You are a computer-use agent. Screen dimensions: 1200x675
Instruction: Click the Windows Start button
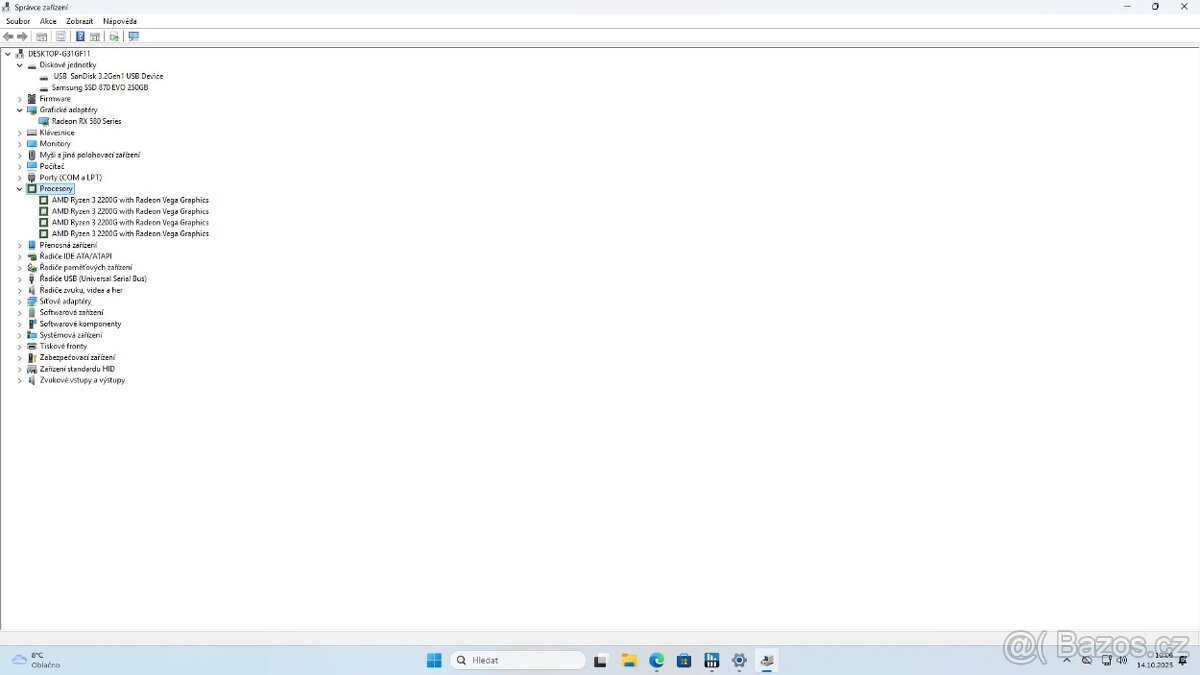click(x=434, y=660)
